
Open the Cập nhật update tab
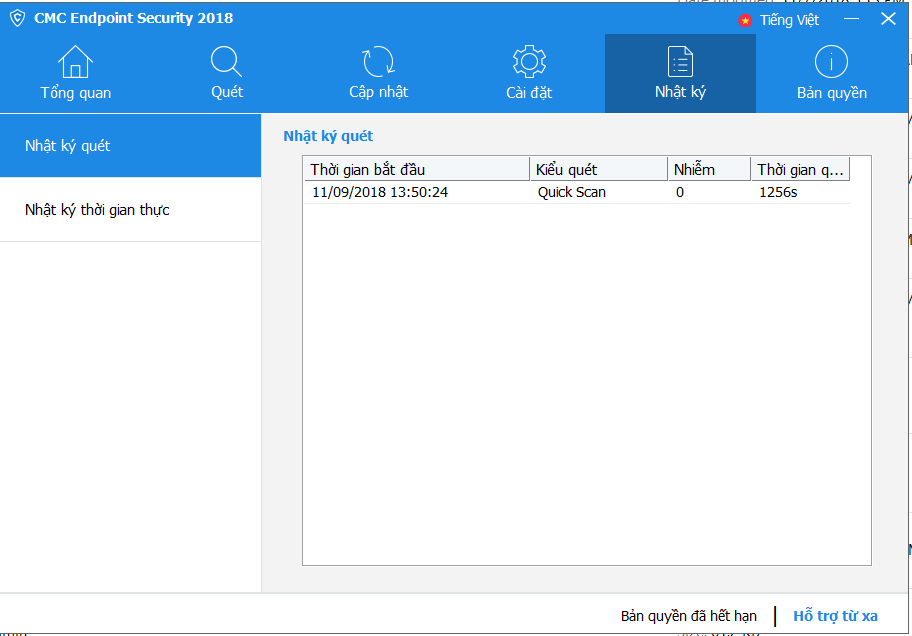click(378, 73)
